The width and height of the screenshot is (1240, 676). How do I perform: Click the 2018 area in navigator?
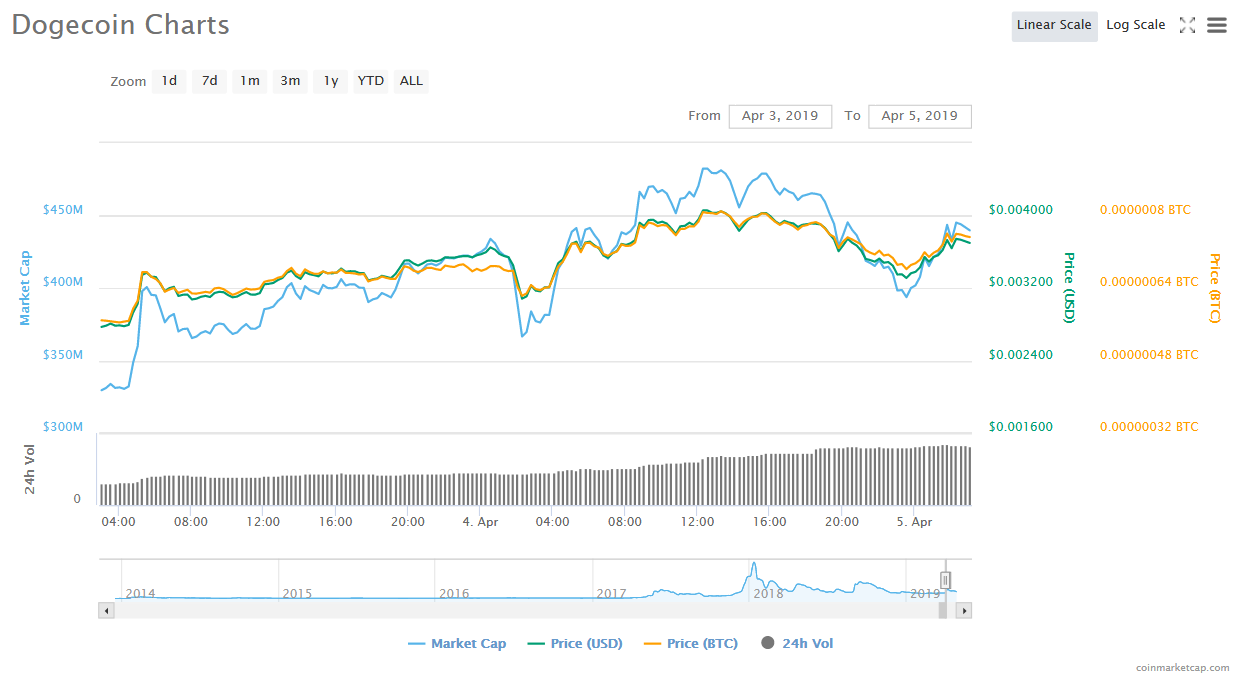(768, 594)
